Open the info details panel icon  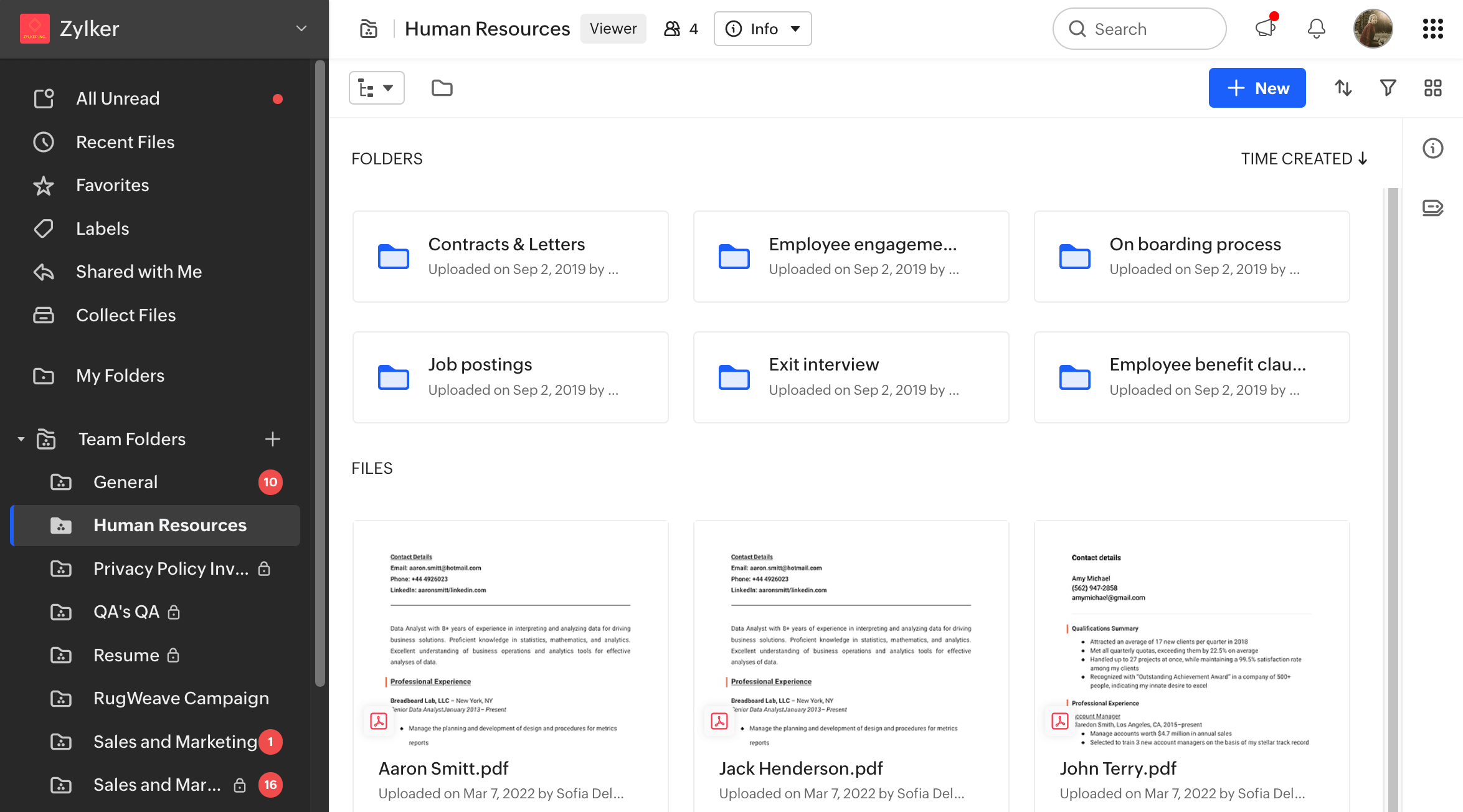(1432, 148)
